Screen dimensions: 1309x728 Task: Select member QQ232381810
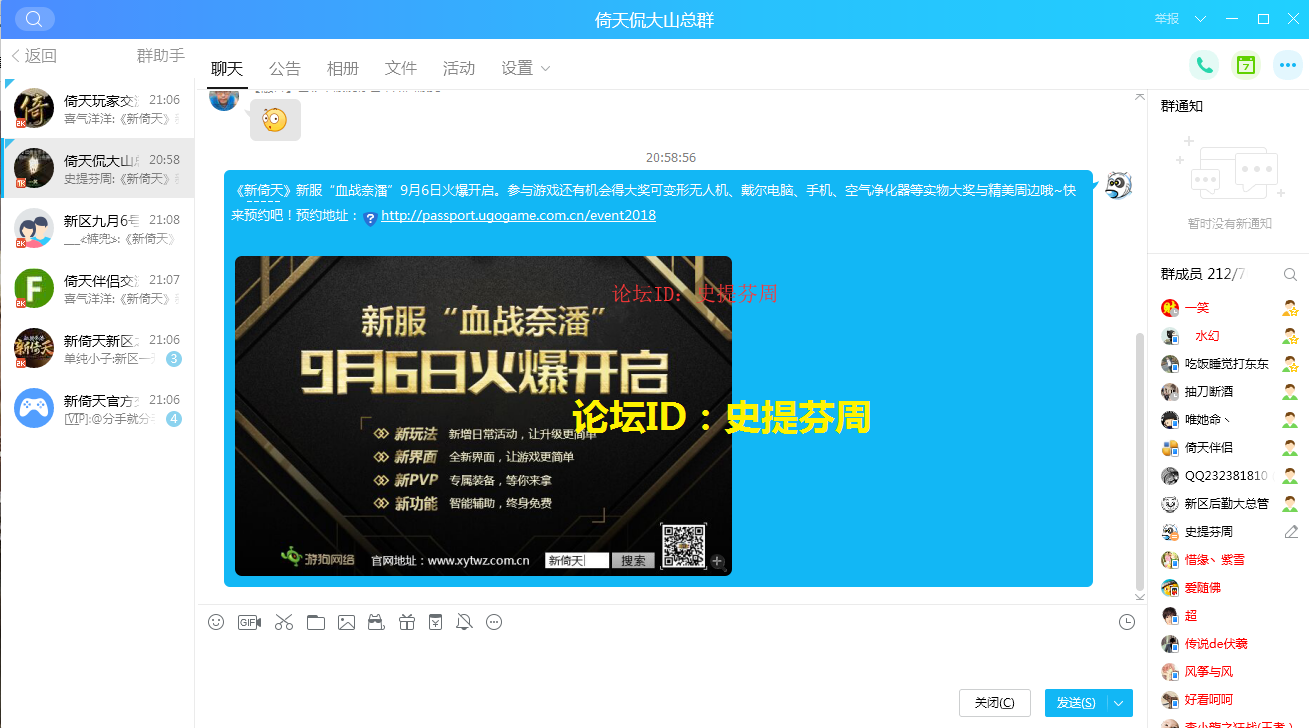tap(1228, 476)
